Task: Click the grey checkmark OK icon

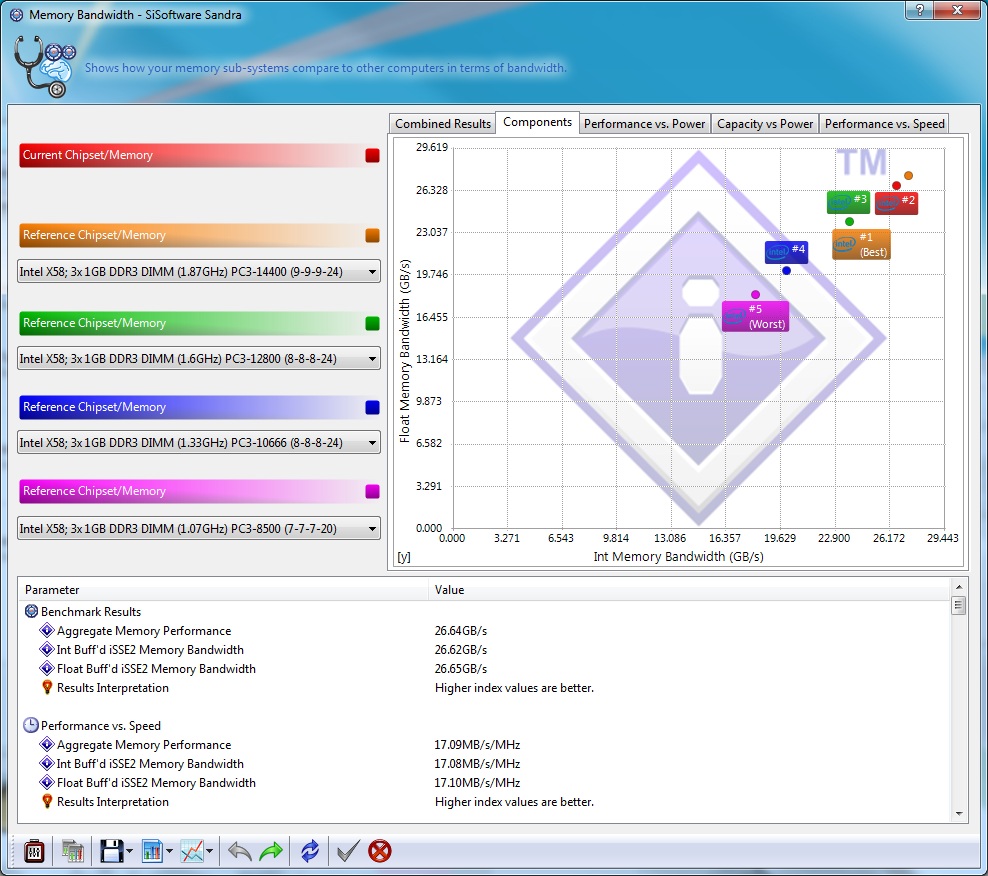Action: [348, 851]
